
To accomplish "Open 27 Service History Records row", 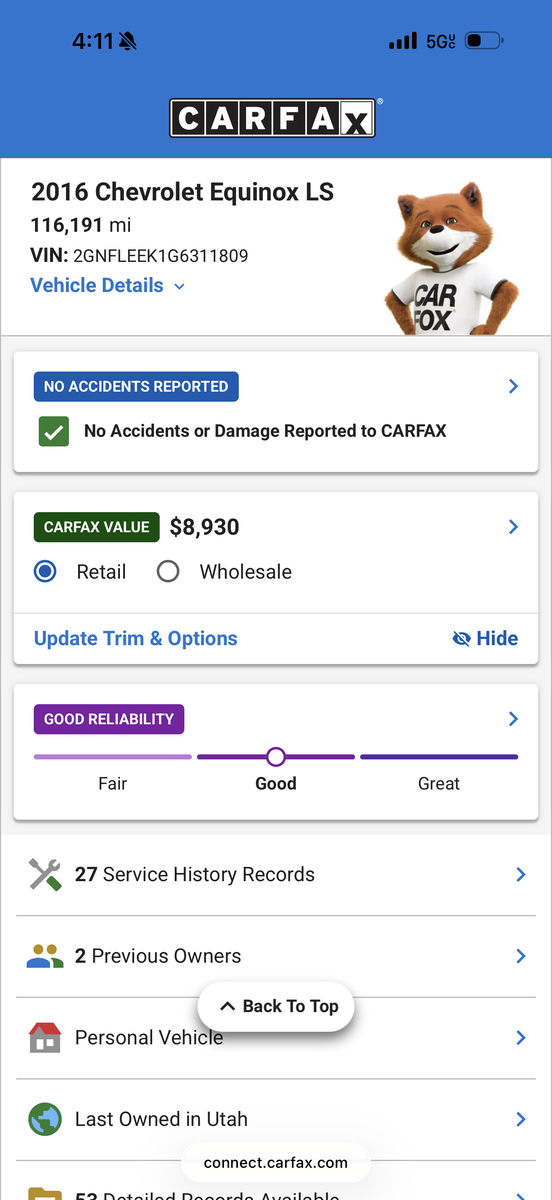I will point(276,875).
